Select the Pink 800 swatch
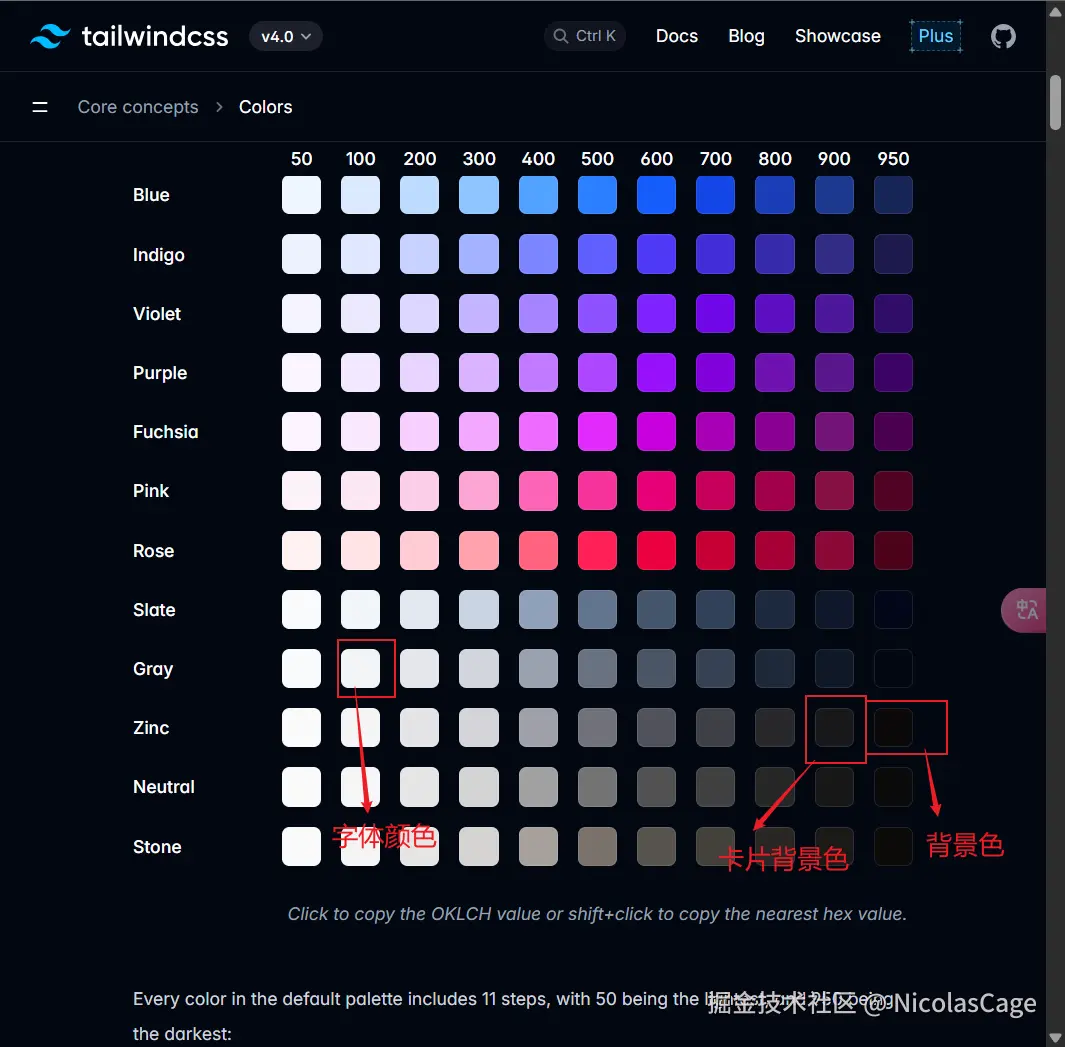The height and width of the screenshot is (1047, 1065). pos(774,491)
